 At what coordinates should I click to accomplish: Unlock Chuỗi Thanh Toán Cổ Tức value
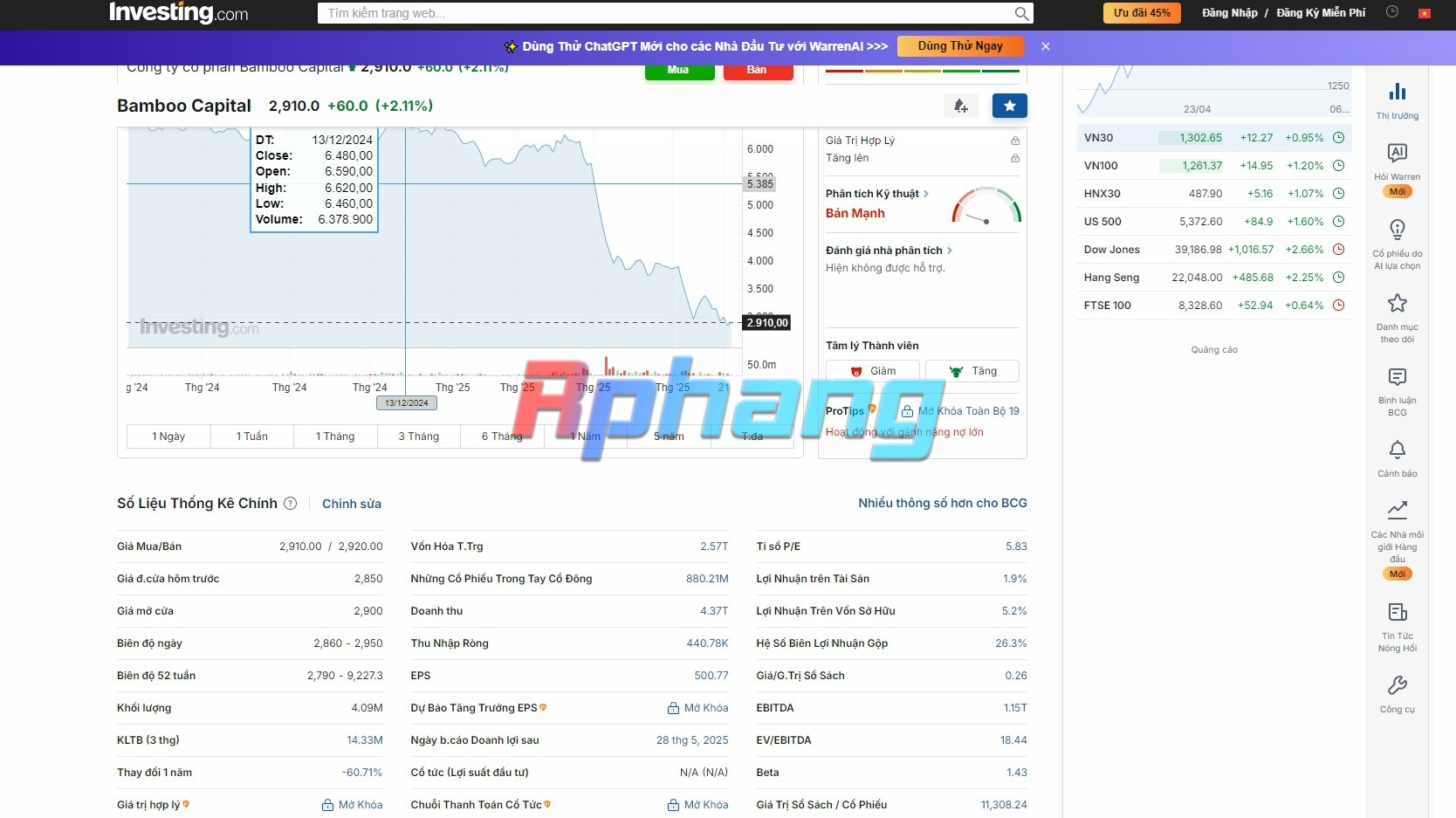pos(697,805)
